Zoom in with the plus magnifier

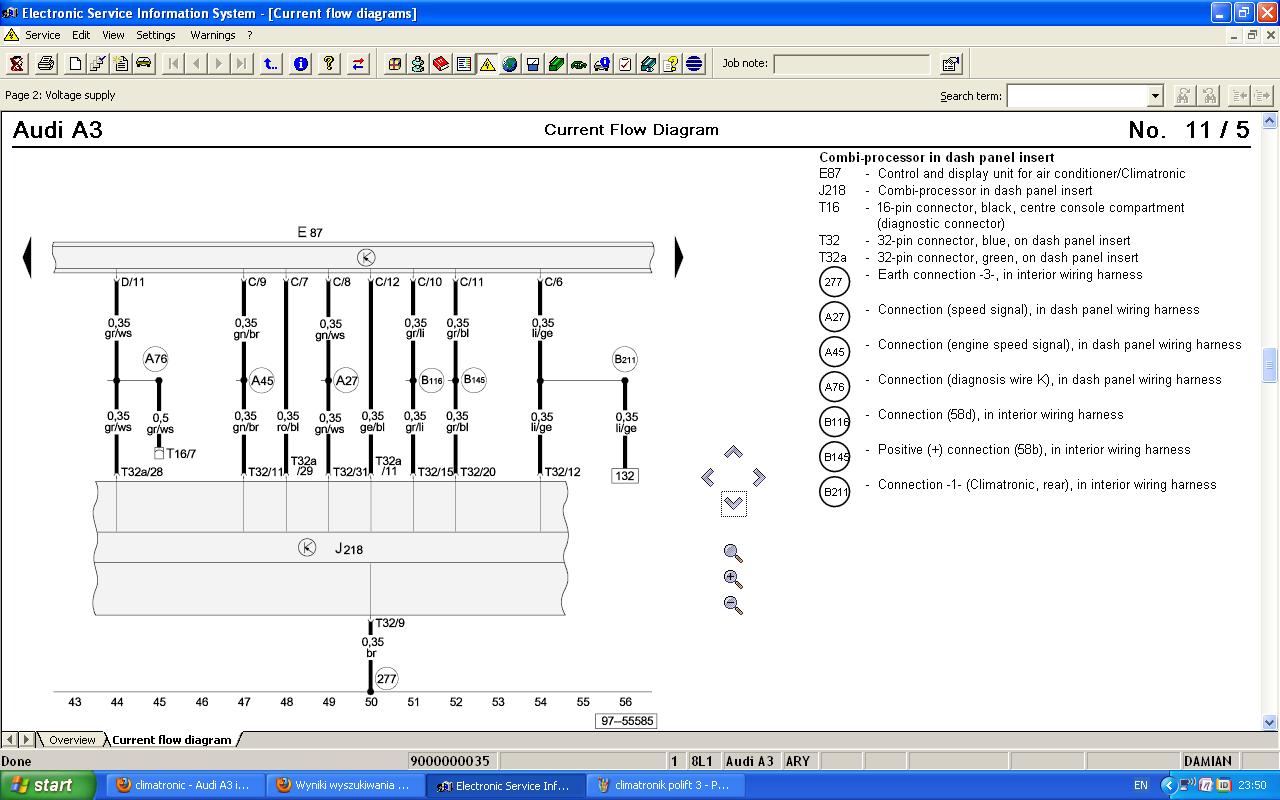pyautogui.click(x=733, y=579)
